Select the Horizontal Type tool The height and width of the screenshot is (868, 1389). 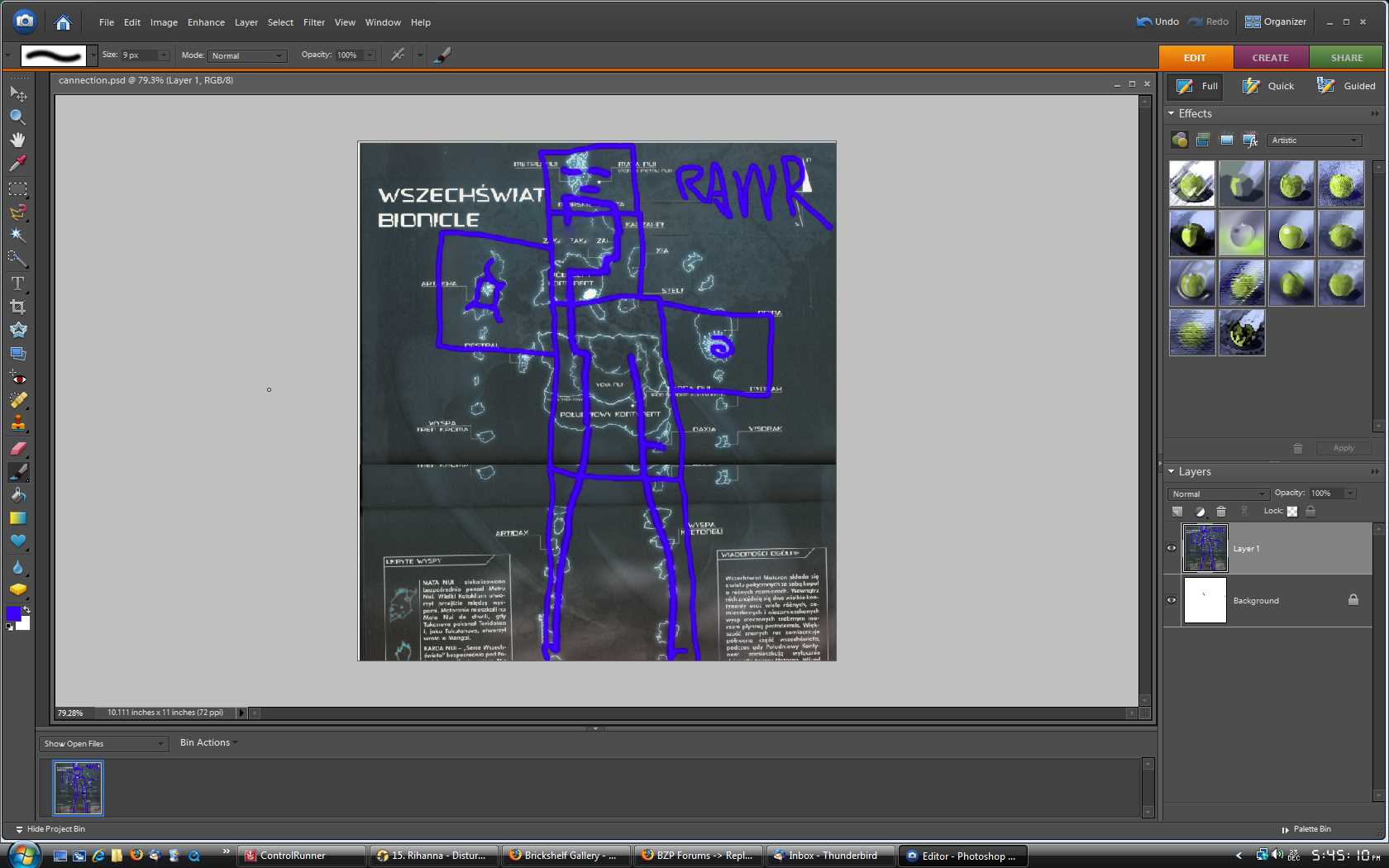coord(17,283)
